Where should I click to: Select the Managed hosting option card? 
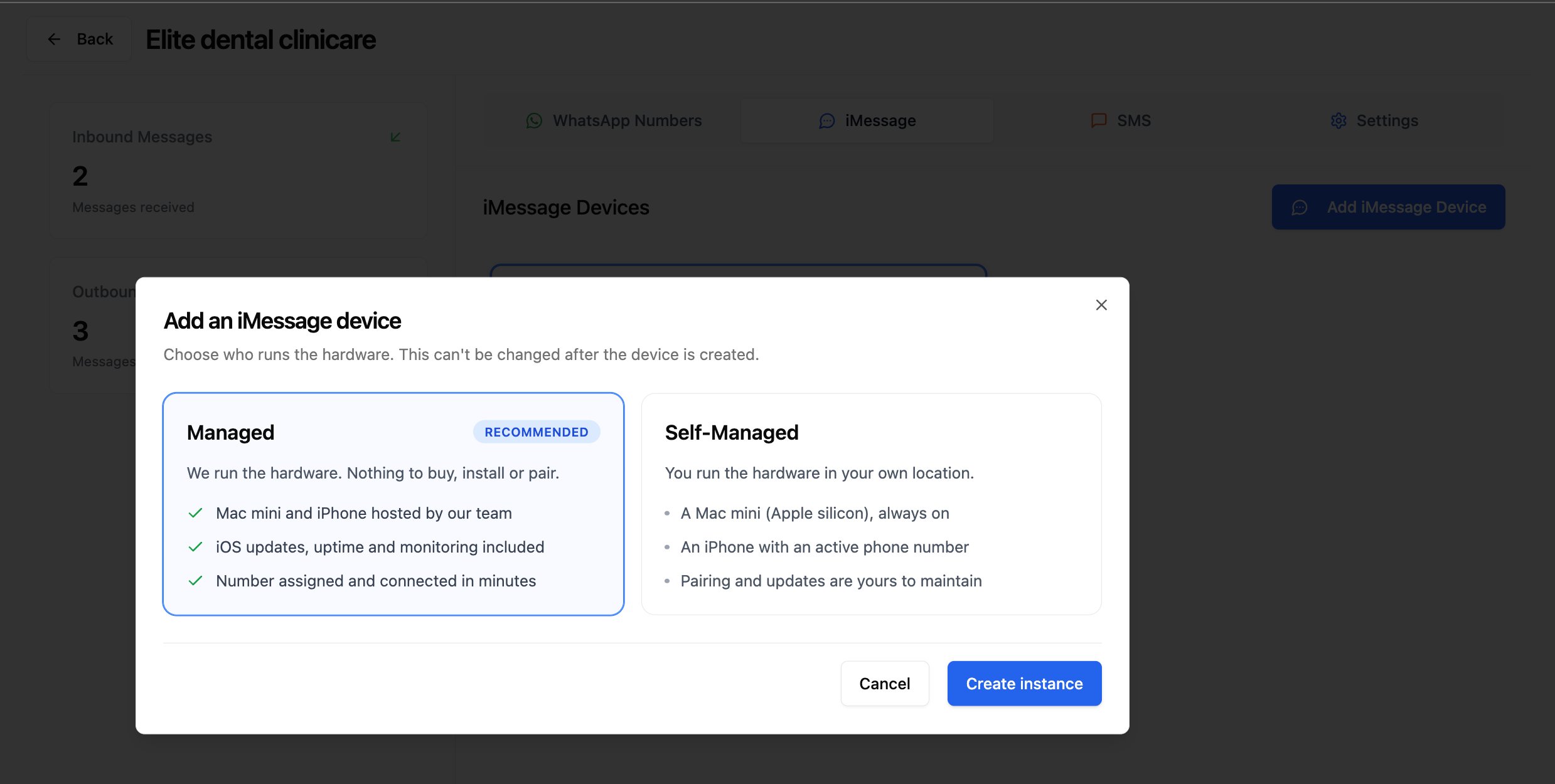point(393,504)
